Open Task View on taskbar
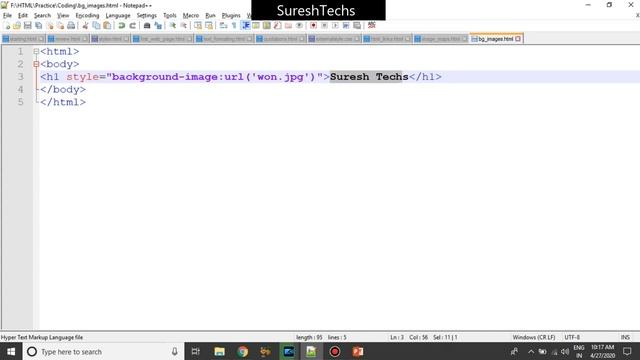Viewport: 640px width, 360px height. [196, 351]
